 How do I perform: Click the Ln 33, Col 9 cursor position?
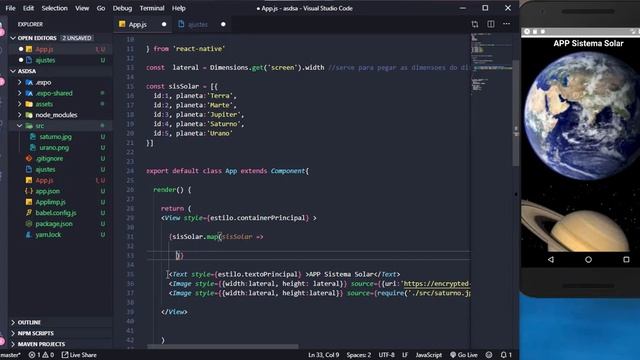pos(323,355)
